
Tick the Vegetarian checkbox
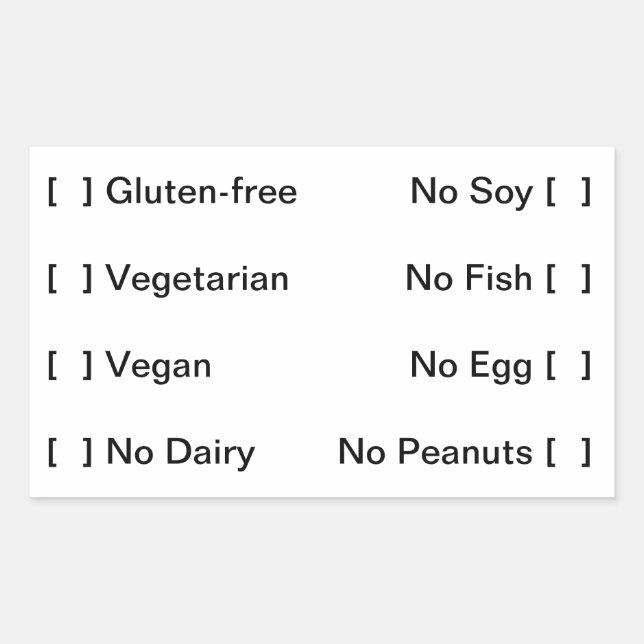pos(69,278)
